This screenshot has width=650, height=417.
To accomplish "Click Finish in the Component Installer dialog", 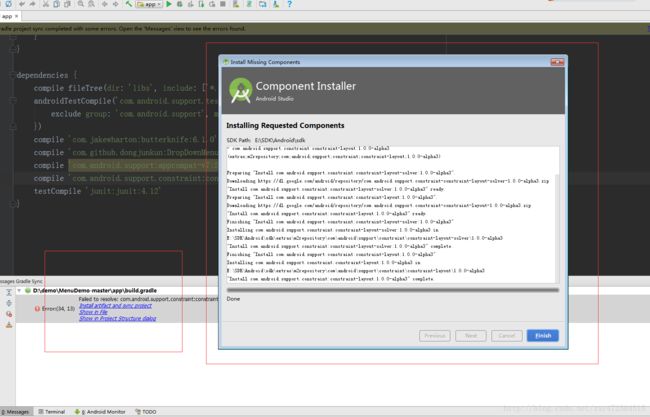I will [x=543, y=335].
